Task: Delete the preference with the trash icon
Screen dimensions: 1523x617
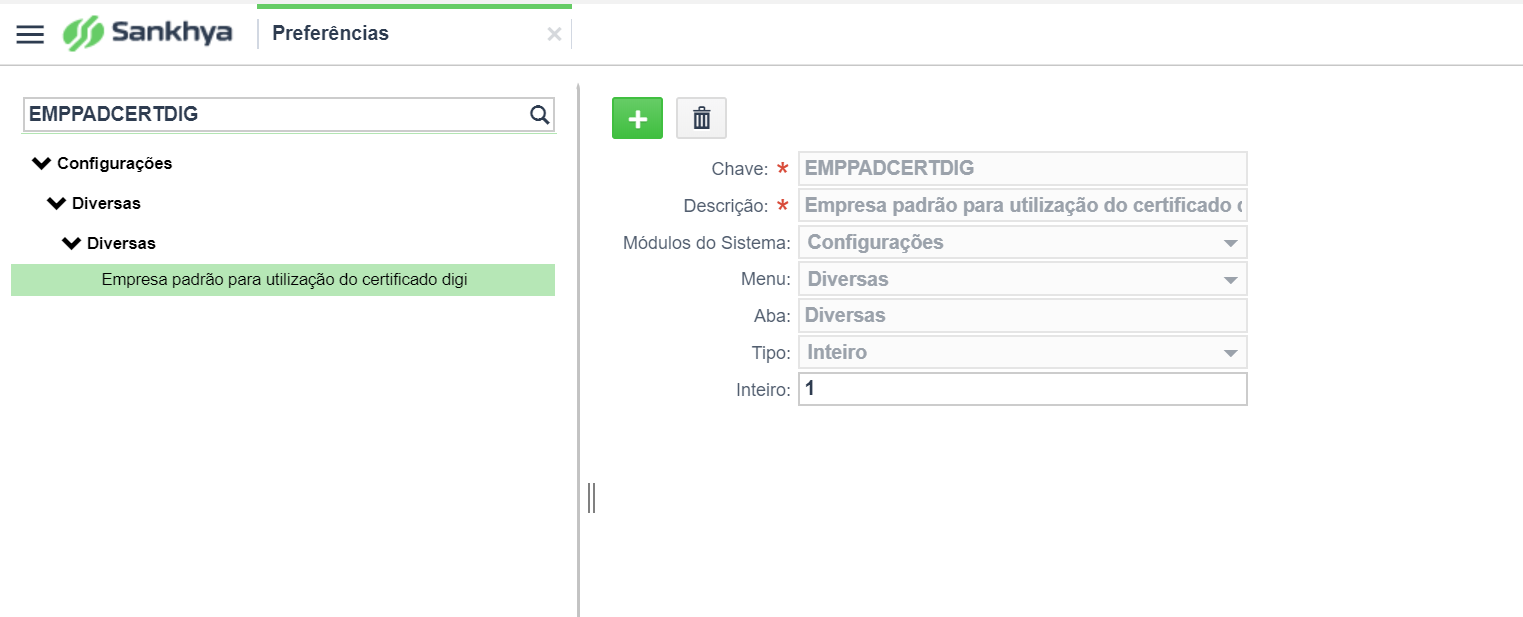Action: [702, 118]
